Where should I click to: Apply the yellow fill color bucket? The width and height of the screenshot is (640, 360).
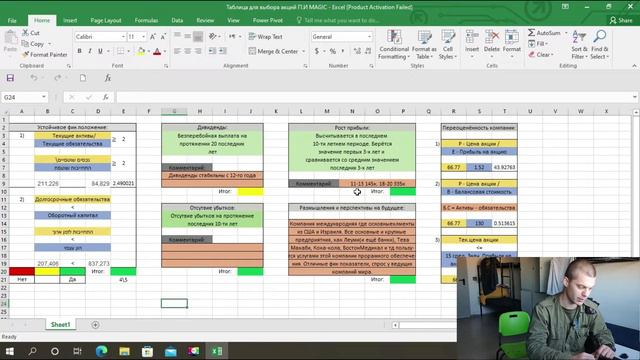tap(141, 51)
